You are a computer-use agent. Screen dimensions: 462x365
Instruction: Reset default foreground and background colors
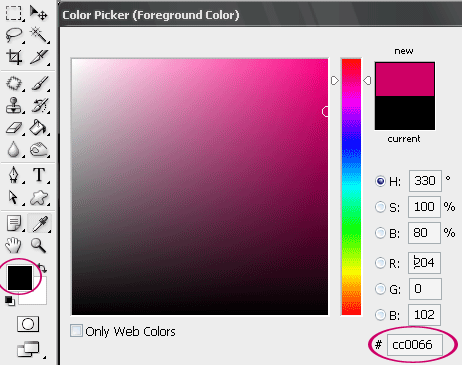[x=9, y=300]
